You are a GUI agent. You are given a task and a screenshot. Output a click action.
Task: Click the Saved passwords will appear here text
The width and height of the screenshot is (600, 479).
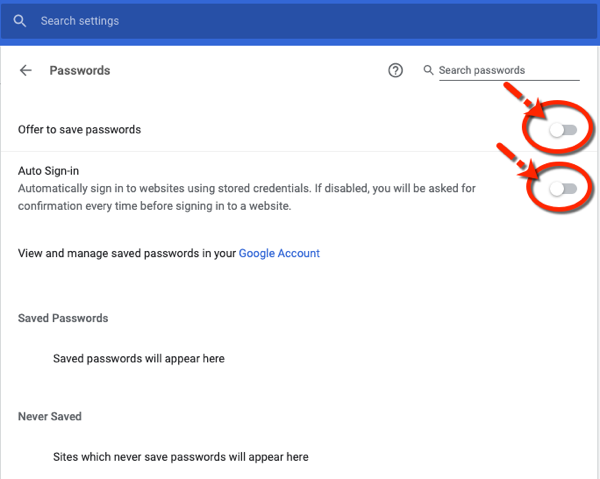[x=138, y=358]
